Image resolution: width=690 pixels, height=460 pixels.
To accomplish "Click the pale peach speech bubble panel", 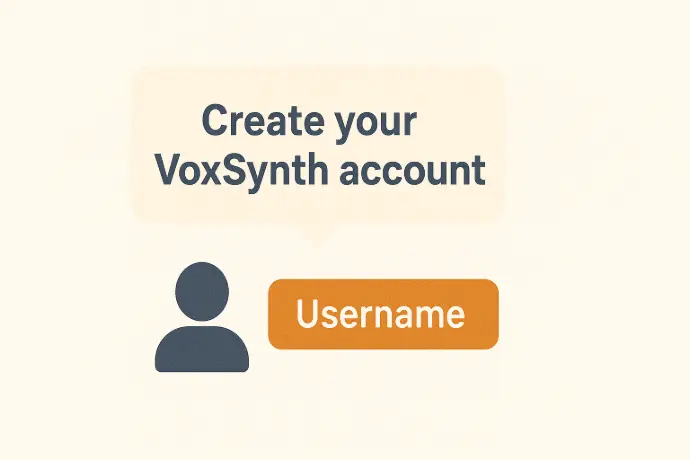I will (x=319, y=144).
